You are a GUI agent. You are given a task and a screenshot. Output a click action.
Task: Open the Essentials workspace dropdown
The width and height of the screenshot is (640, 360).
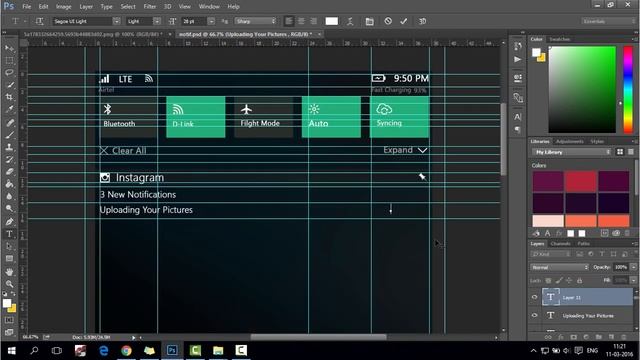pyautogui.click(x=608, y=21)
